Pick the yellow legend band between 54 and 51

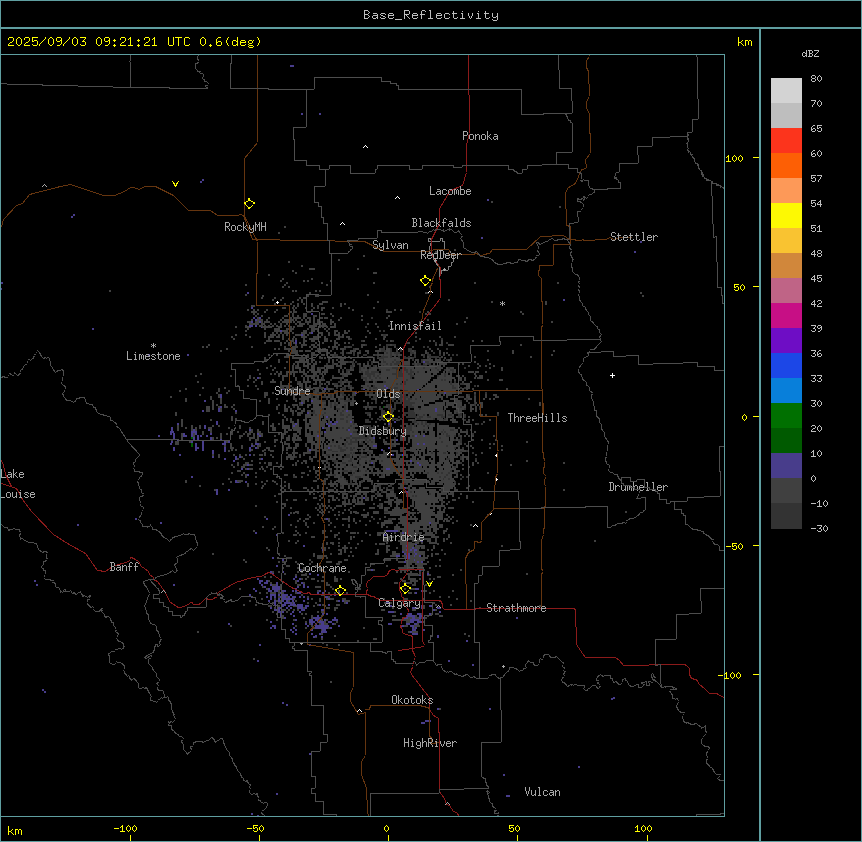point(786,215)
